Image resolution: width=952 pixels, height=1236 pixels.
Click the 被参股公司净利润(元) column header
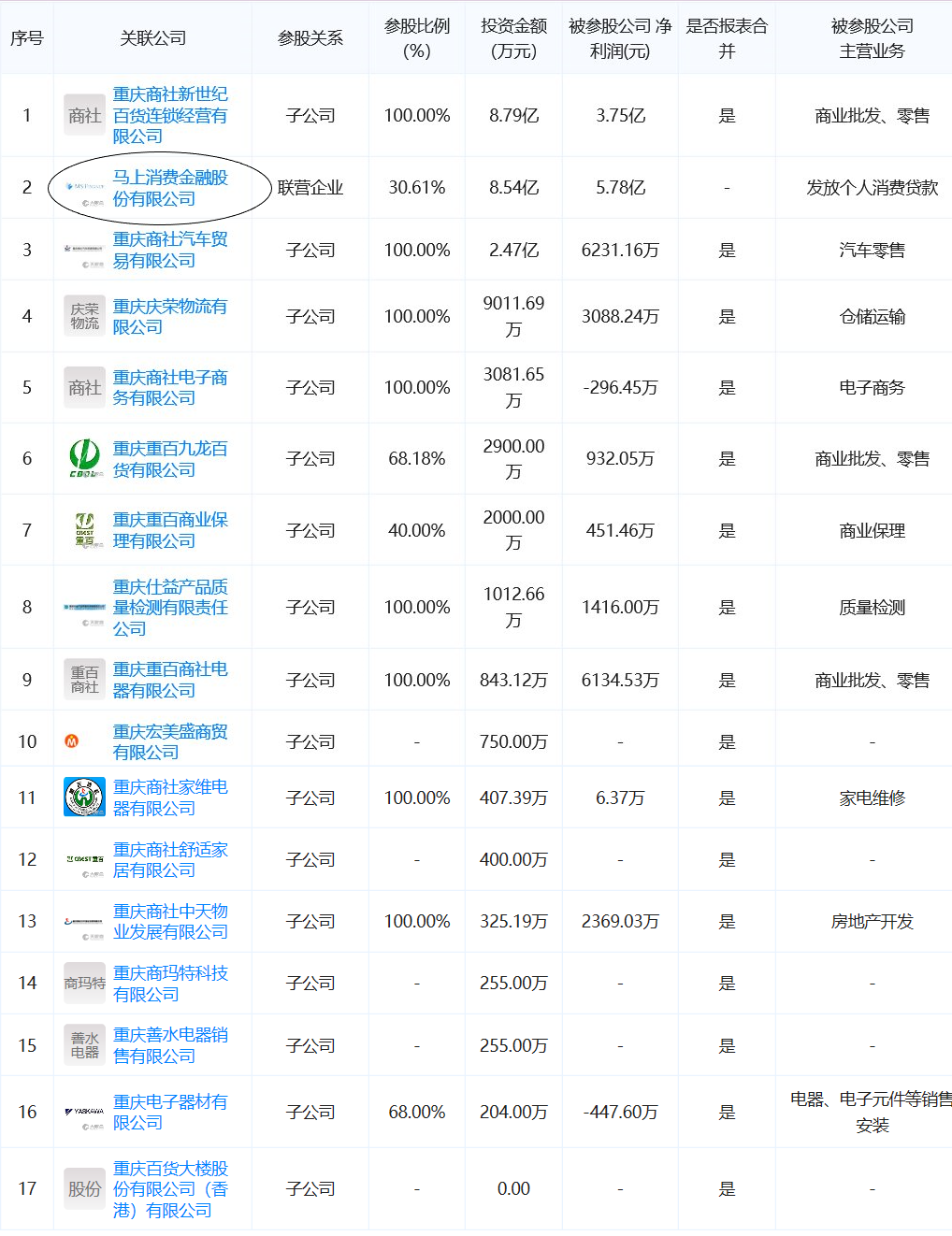(x=620, y=38)
